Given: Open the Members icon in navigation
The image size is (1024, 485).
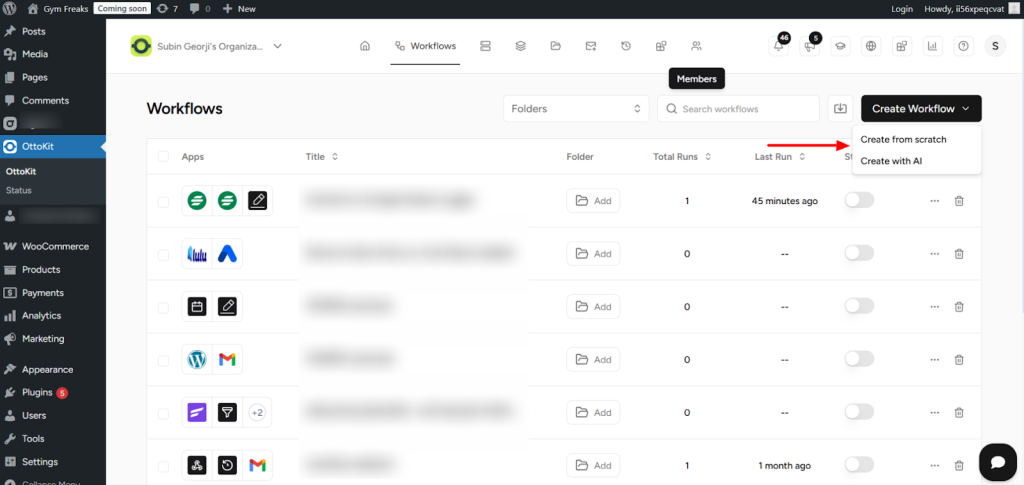Looking at the screenshot, I should coord(696,46).
